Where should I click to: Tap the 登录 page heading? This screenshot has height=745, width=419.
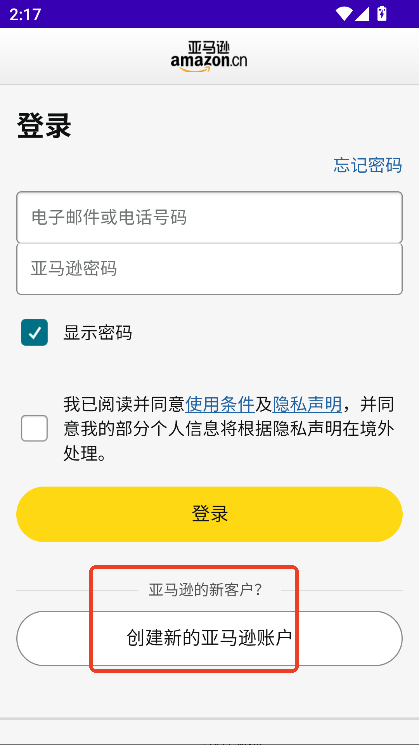pos(44,125)
